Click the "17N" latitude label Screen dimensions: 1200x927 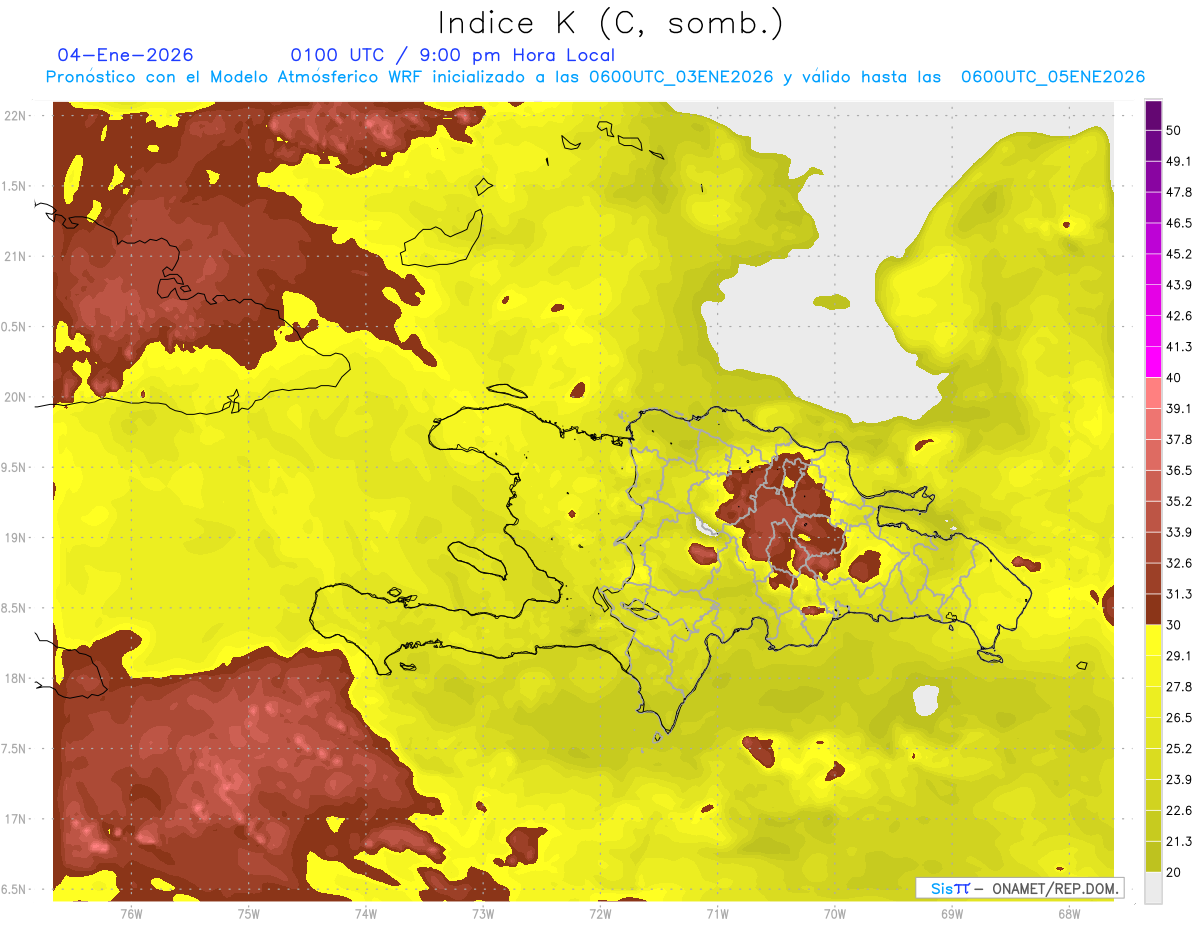[x=16, y=819]
